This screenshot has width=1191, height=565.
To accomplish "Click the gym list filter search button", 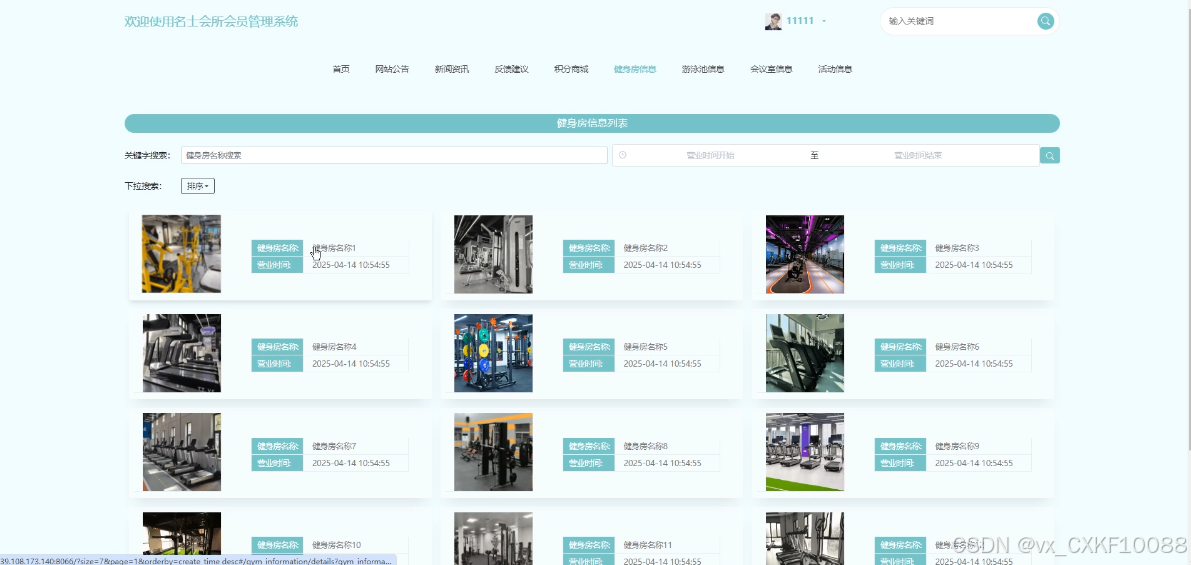I will click(1050, 156).
